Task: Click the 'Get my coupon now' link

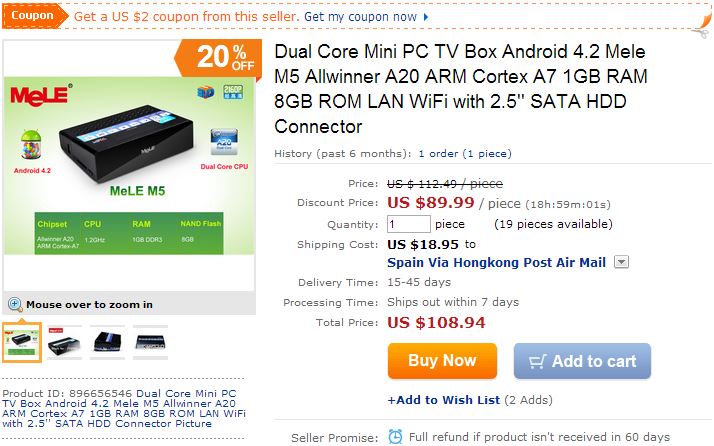Action: pyautogui.click(x=360, y=17)
